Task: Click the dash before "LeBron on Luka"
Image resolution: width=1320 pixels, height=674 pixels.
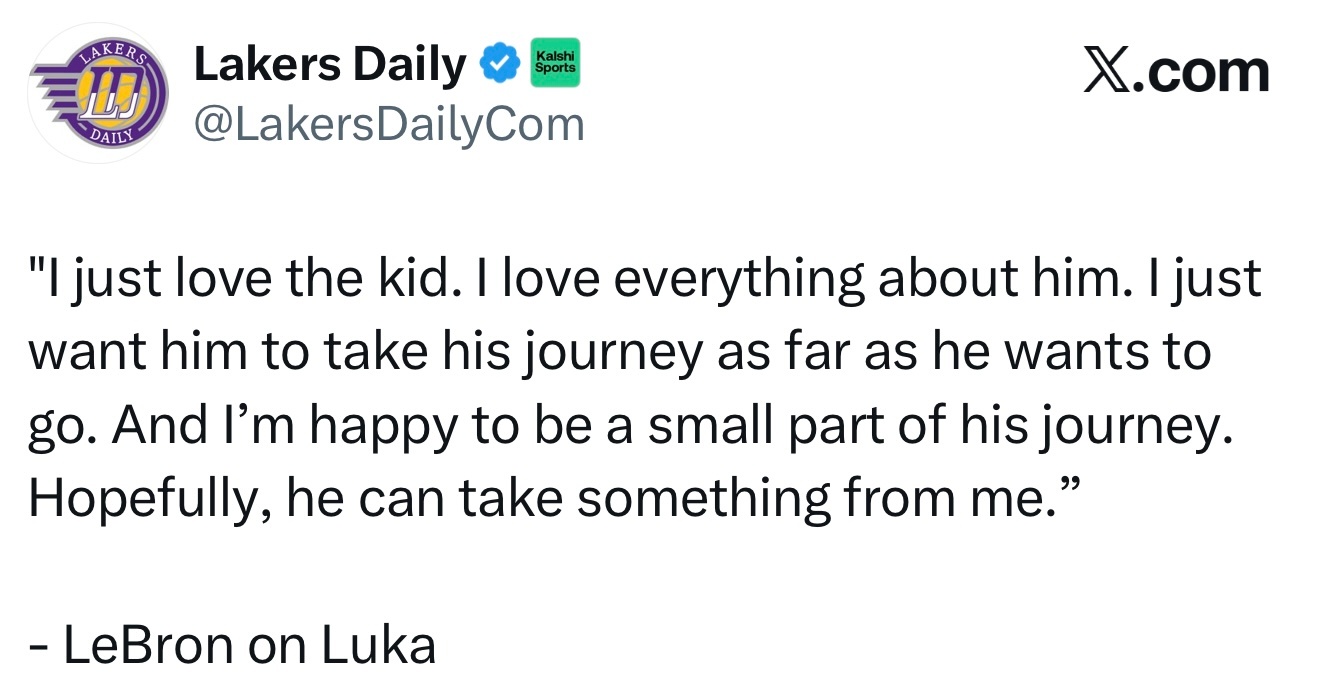Action: (x=39, y=648)
